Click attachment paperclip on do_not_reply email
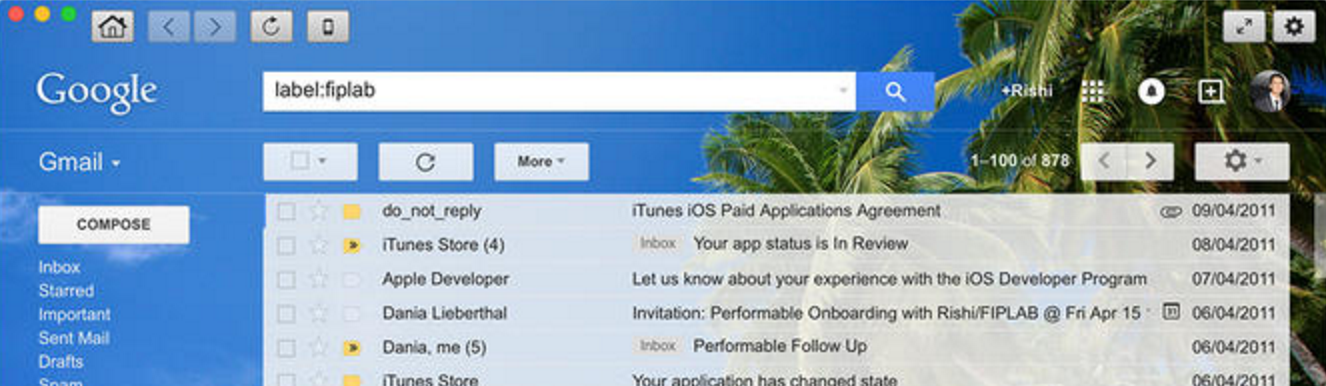 [1171, 211]
